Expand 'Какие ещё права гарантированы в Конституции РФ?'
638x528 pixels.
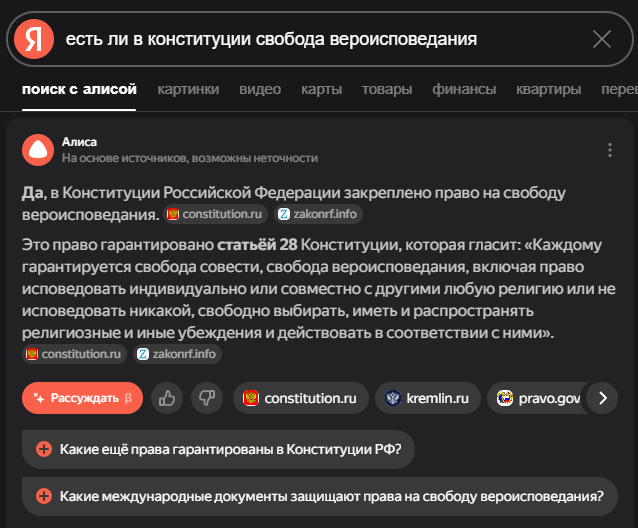pyautogui.click(x=218, y=449)
